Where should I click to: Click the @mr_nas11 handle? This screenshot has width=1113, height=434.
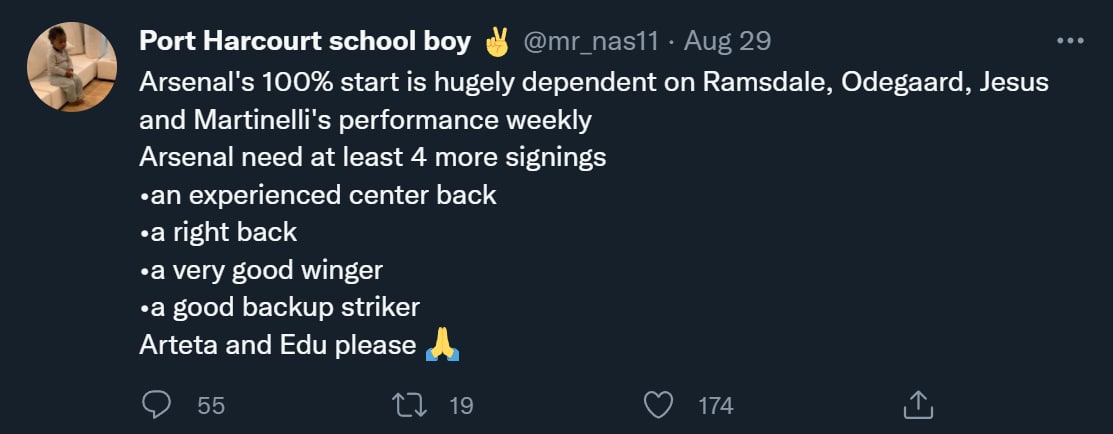591,42
